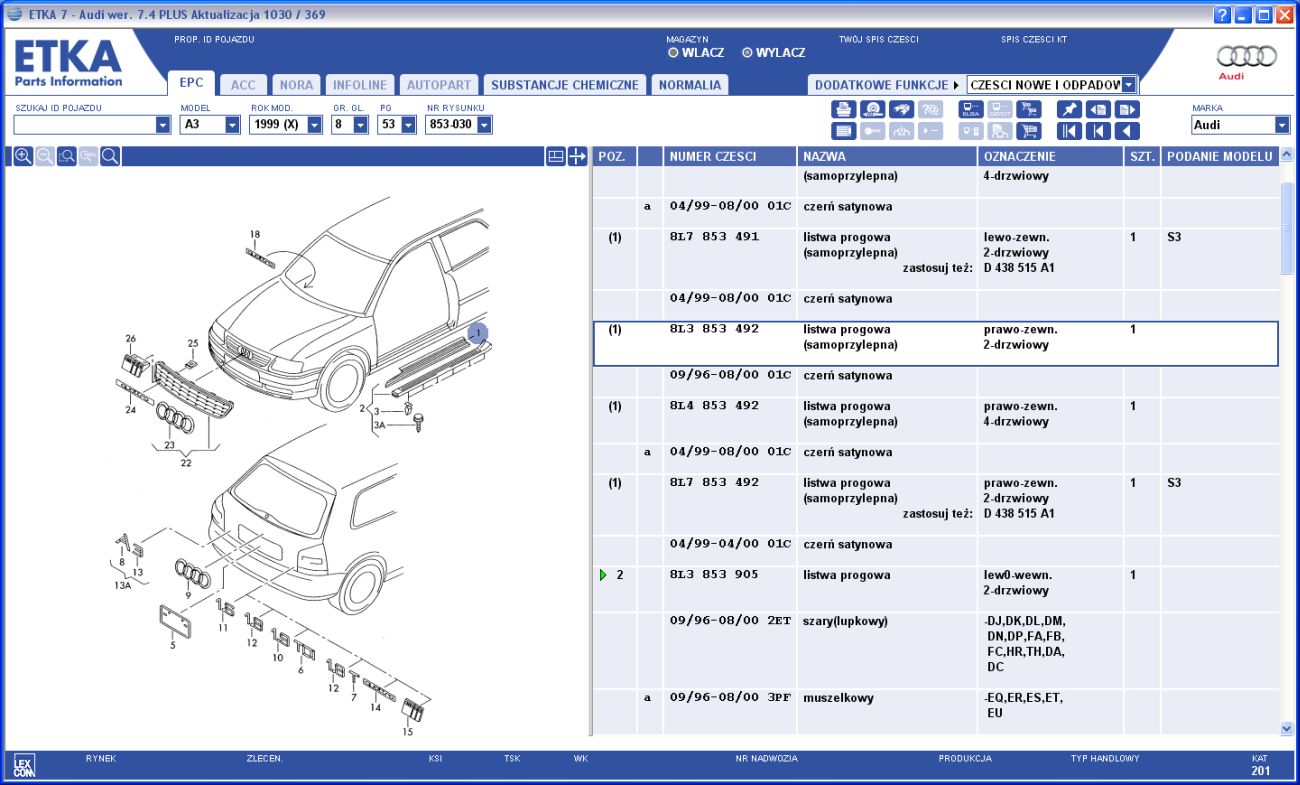Click callout number 22 under the grille
The height and width of the screenshot is (785, 1300).
[x=184, y=461]
